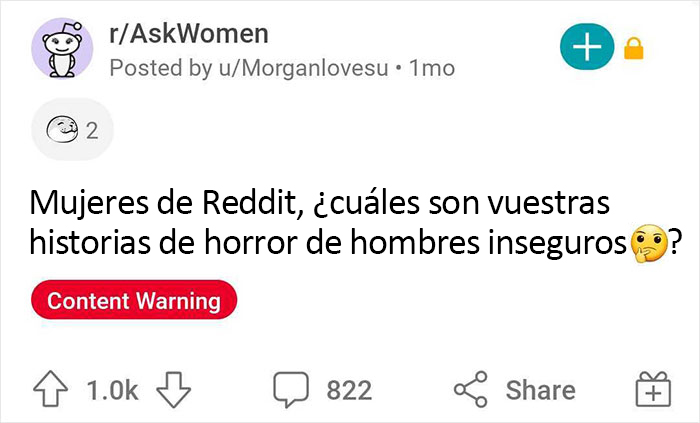Viewport: 700px width, 423px height.
Task: Give award using the gift icon
Action: [653, 389]
